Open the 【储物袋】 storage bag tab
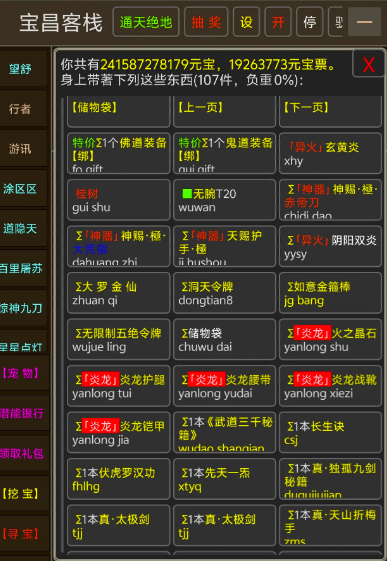This screenshot has height=561, width=387. click(118, 111)
